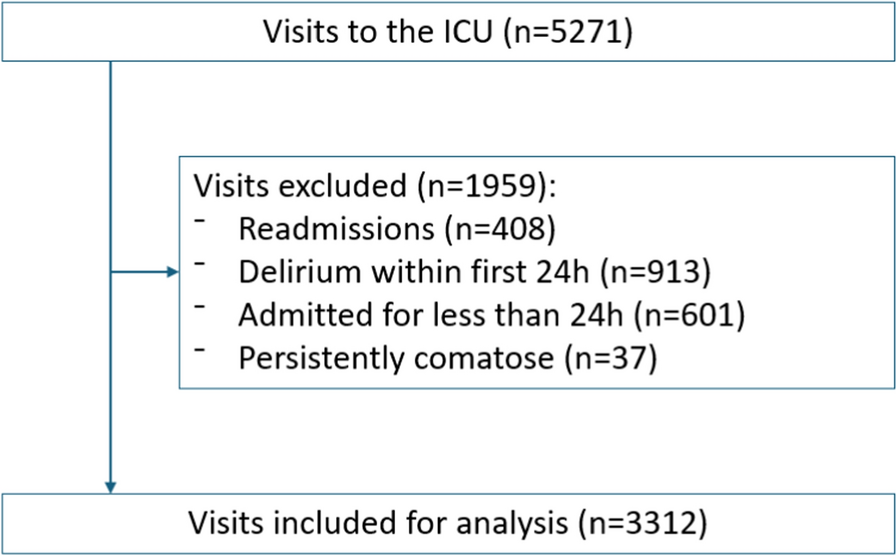Image resolution: width=896 pixels, height=556 pixels.
Task: Select the 'Readmissions (n=408)' line
Action: 395,229
